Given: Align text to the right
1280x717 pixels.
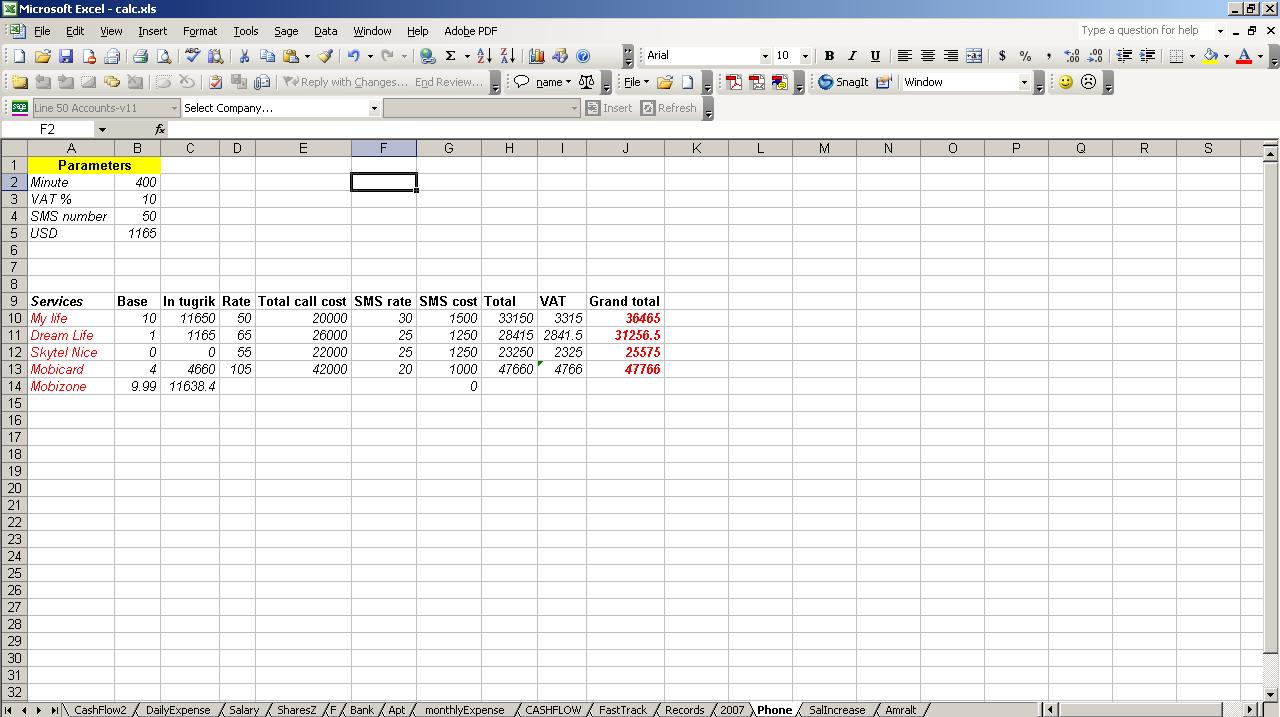Looking at the screenshot, I should tap(950, 56).
